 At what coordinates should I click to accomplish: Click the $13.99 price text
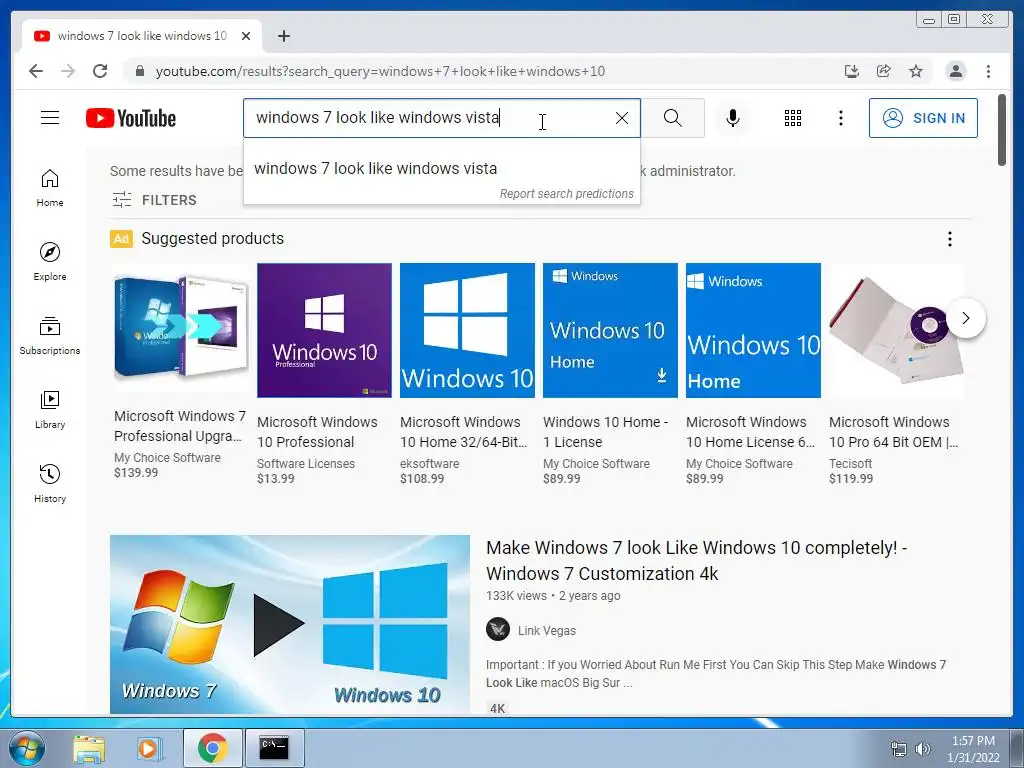[x=276, y=479]
